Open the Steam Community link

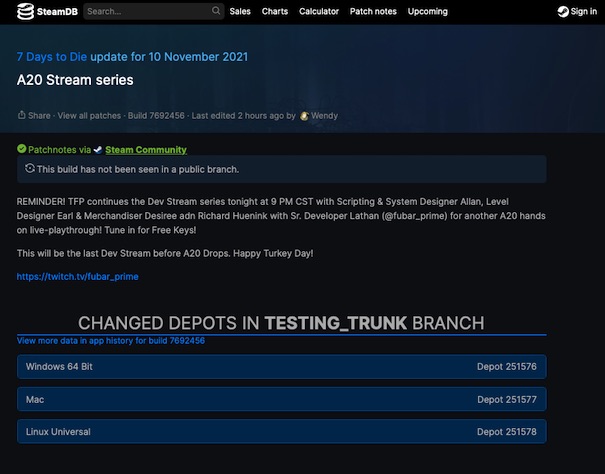point(146,150)
